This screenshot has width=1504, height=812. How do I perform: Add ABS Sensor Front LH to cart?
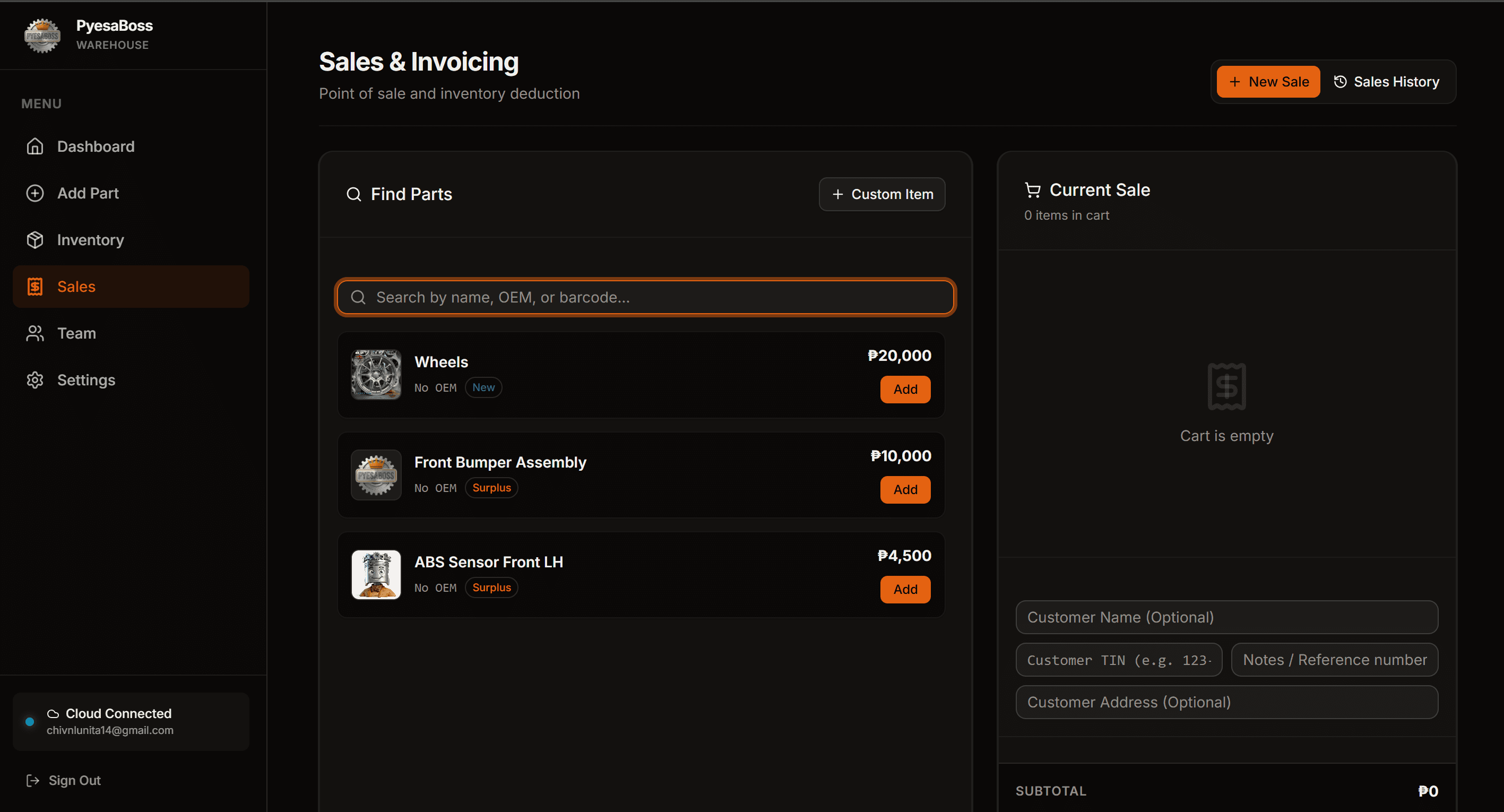click(x=905, y=590)
